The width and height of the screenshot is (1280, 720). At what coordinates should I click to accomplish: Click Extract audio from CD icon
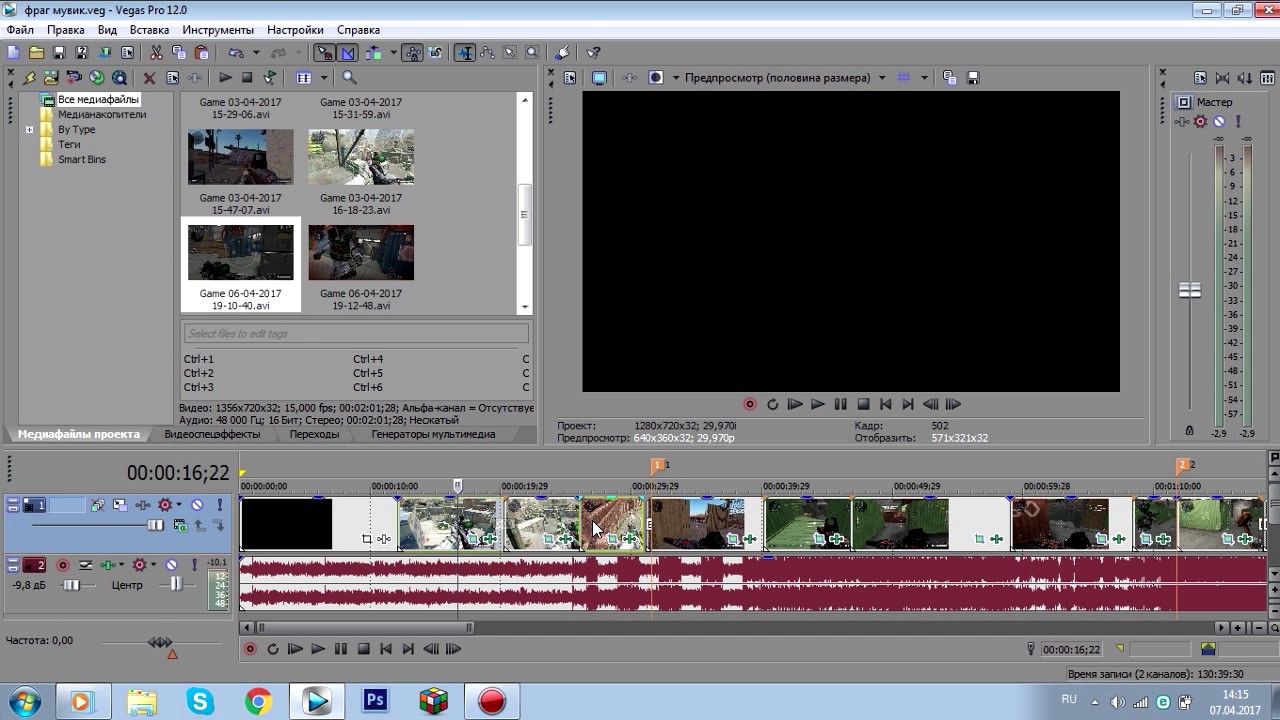[96, 77]
